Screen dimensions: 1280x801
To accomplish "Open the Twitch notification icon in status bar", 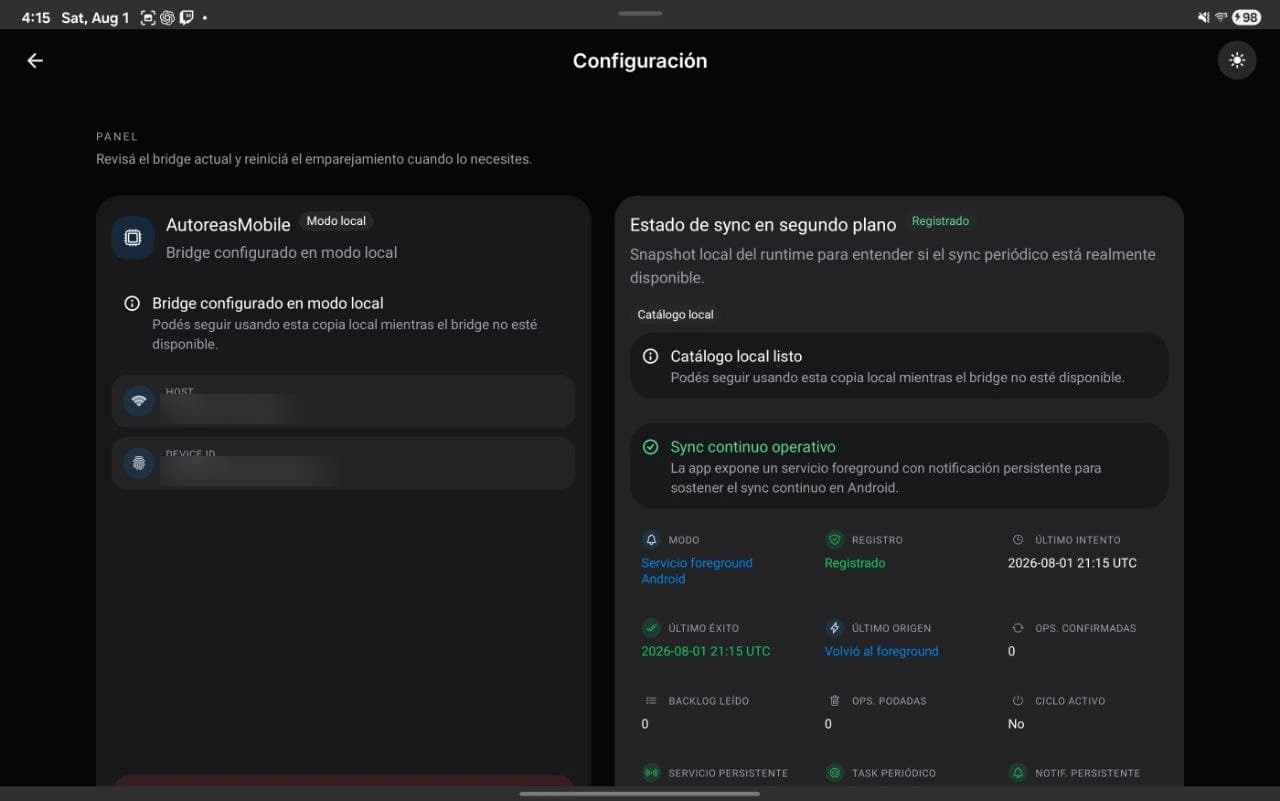I will tap(186, 17).
